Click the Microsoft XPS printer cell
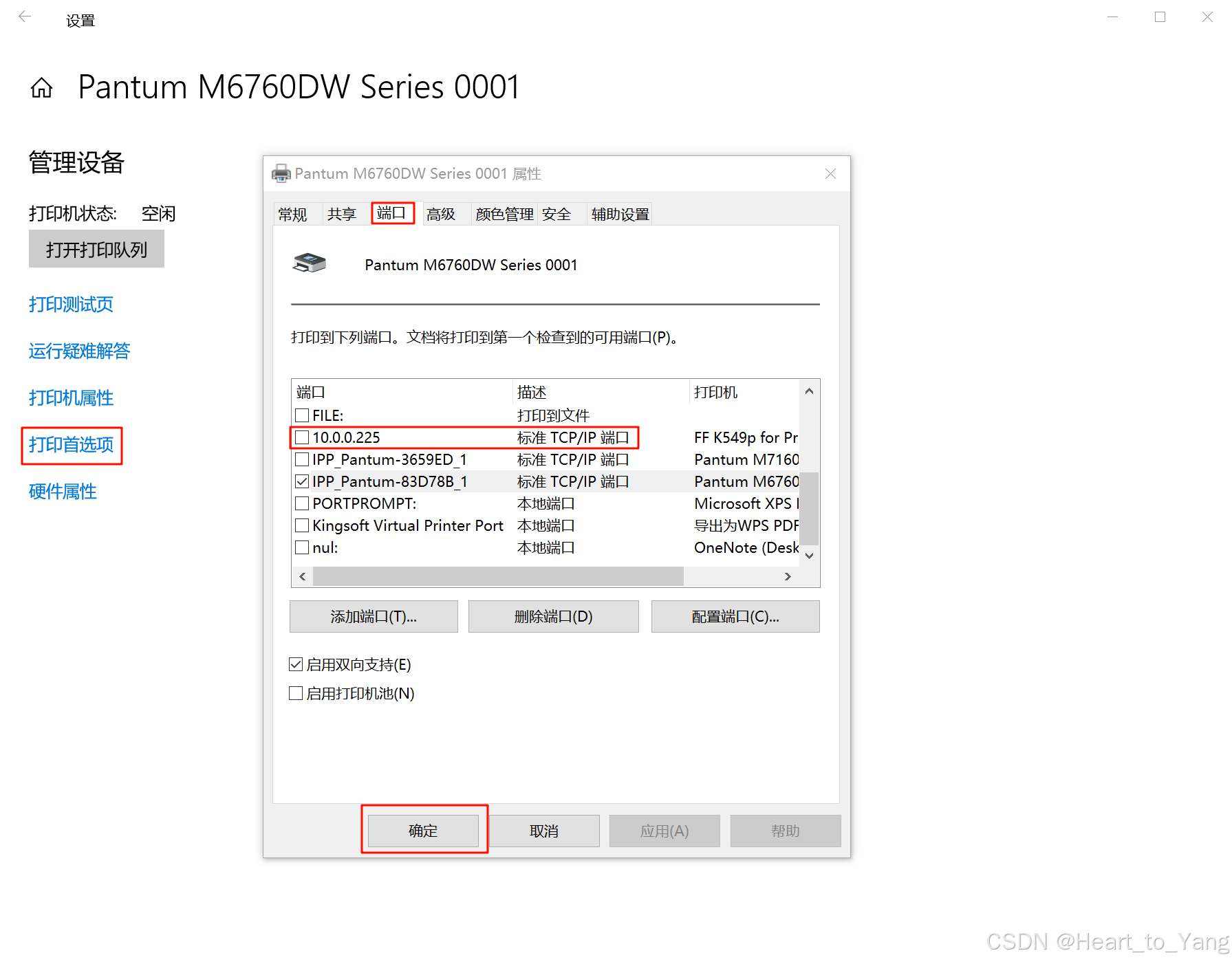Screen dimensions: 1232x962 click(746, 503)
